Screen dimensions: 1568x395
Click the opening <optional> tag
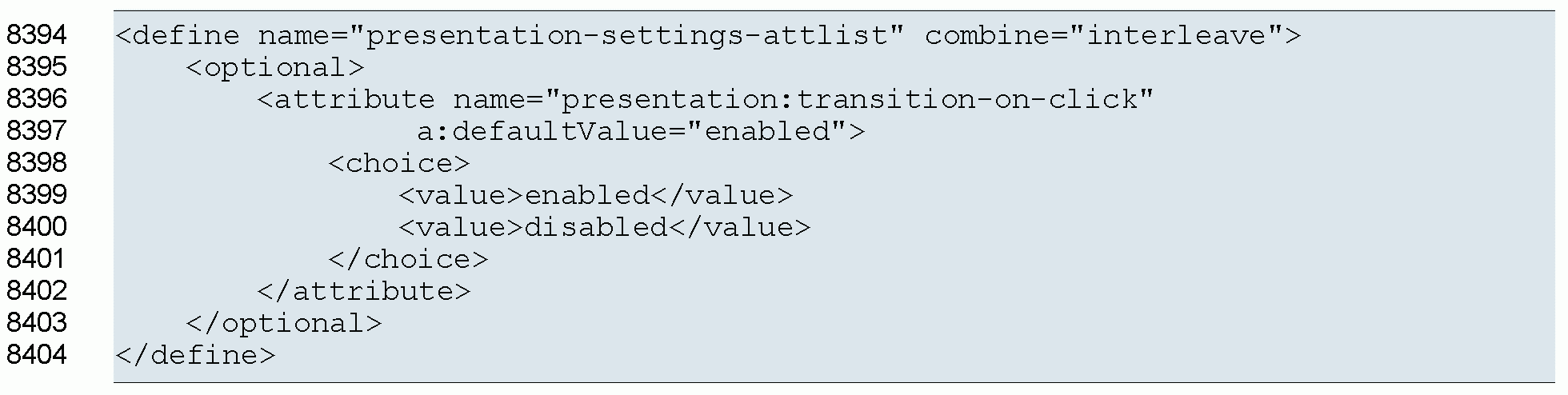274,67
